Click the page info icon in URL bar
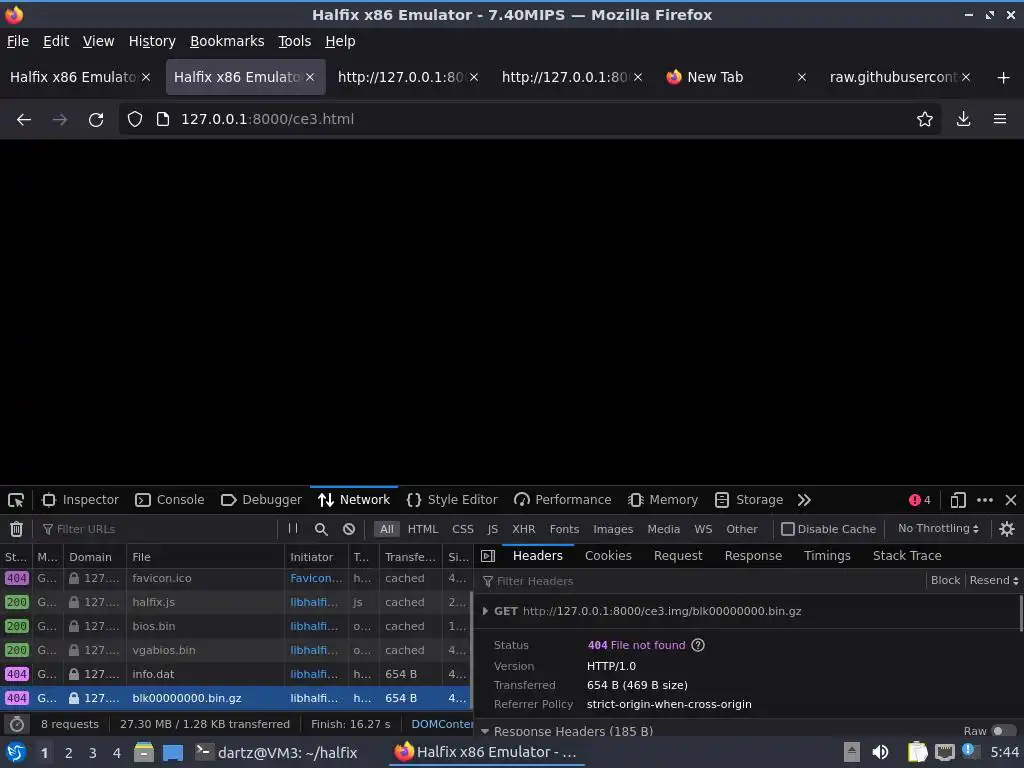 163,119
